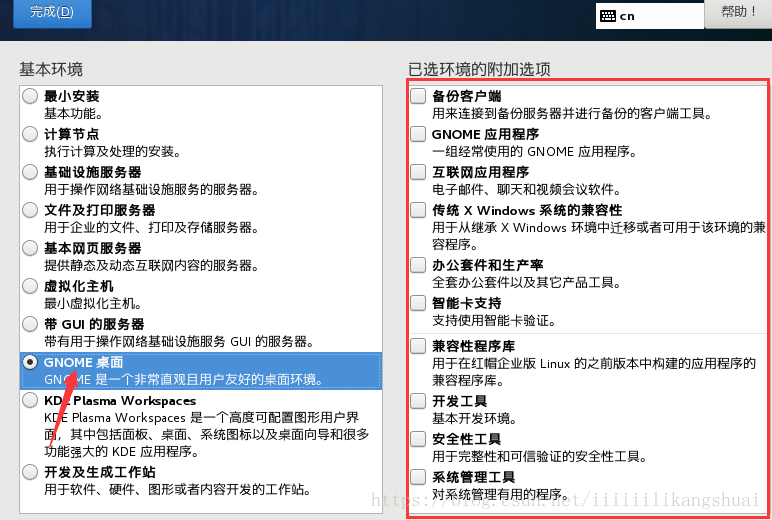Click the text 用于软件、硬件、图形或者内容开发的工作站。
The height and width of the screenshot is (520, 772).
pyautogui.click(x=178, y=490)
